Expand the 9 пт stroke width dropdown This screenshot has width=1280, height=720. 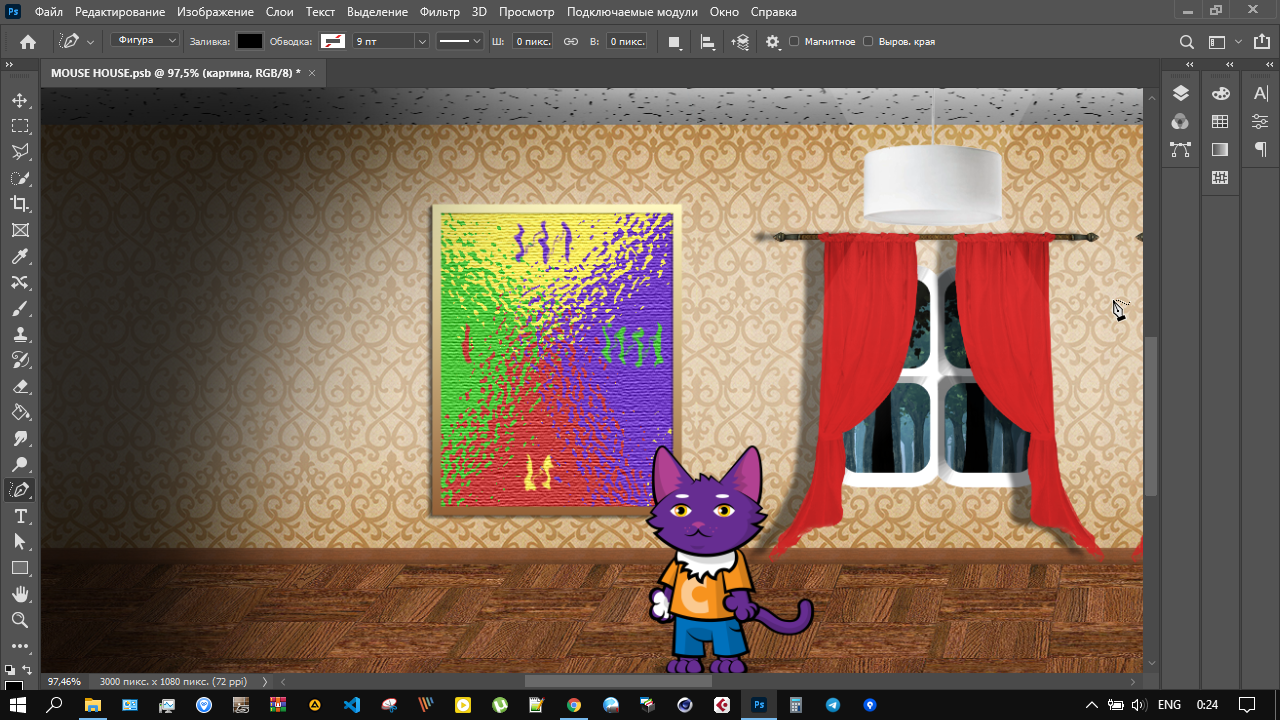421,42
